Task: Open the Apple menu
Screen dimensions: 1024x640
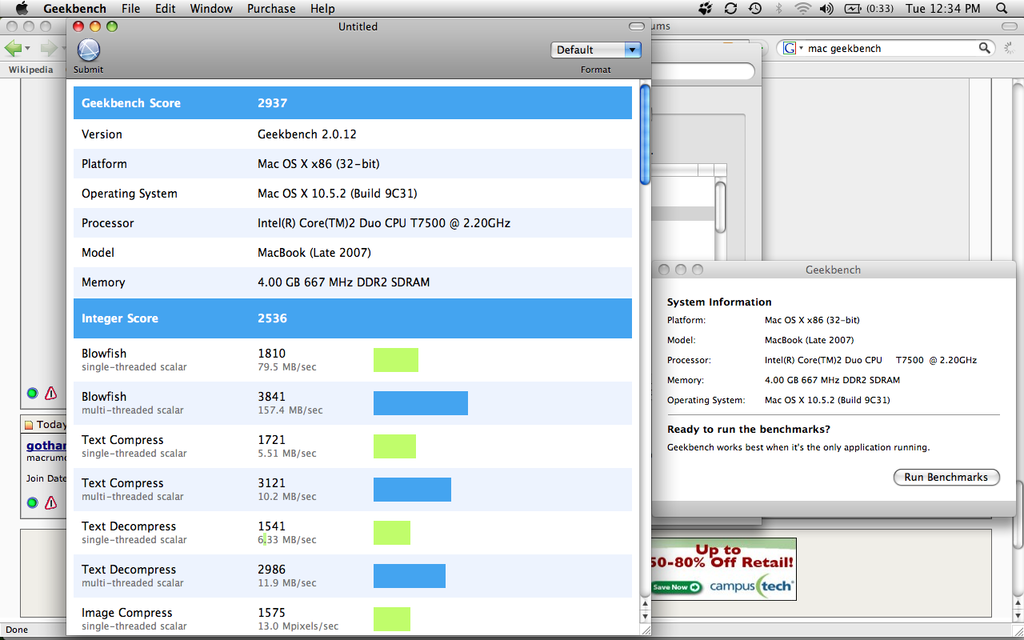Action: tap(21, 8)
